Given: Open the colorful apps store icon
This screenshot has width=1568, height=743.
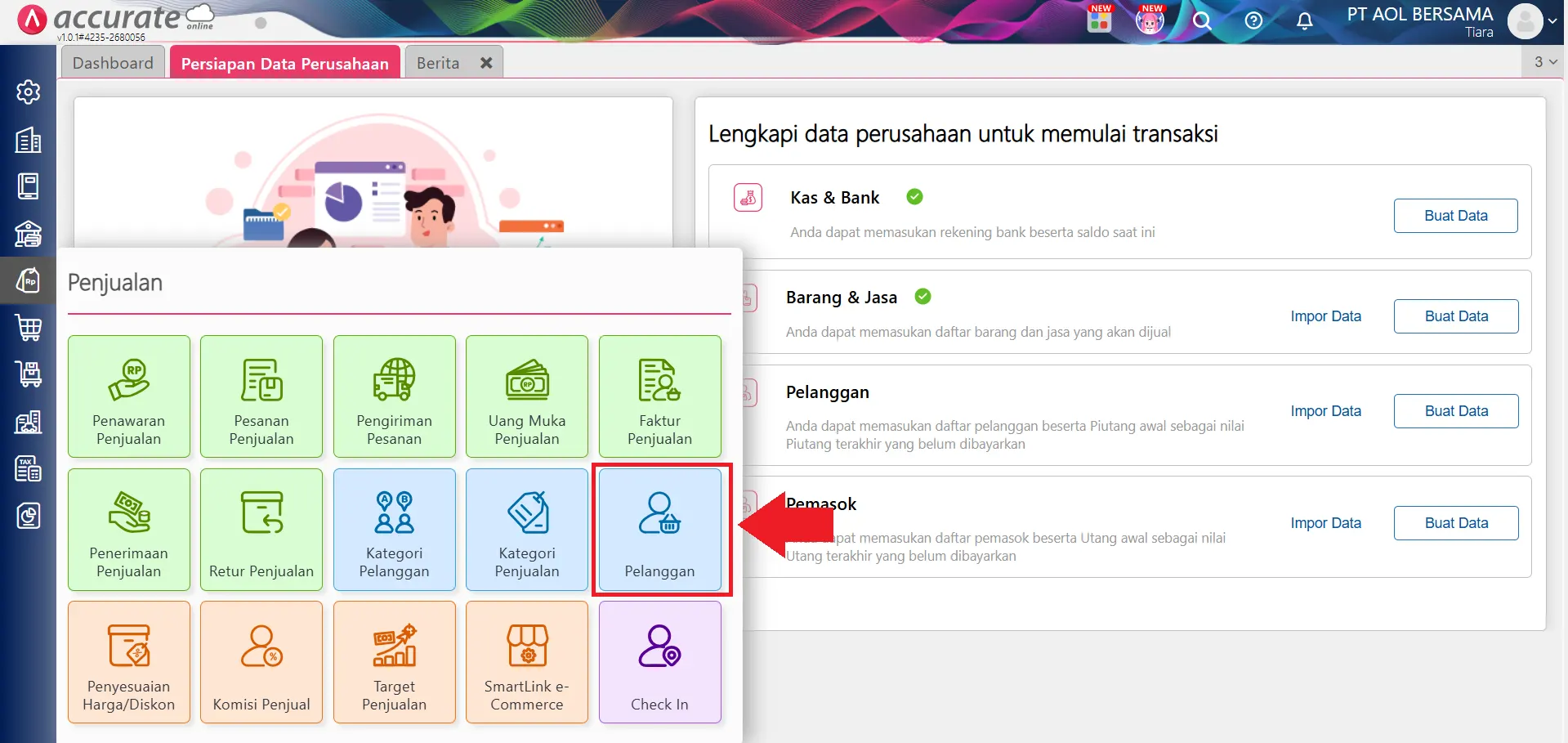Looking at the screenshot, I should pyautogui.click(x=1100, y=18).
